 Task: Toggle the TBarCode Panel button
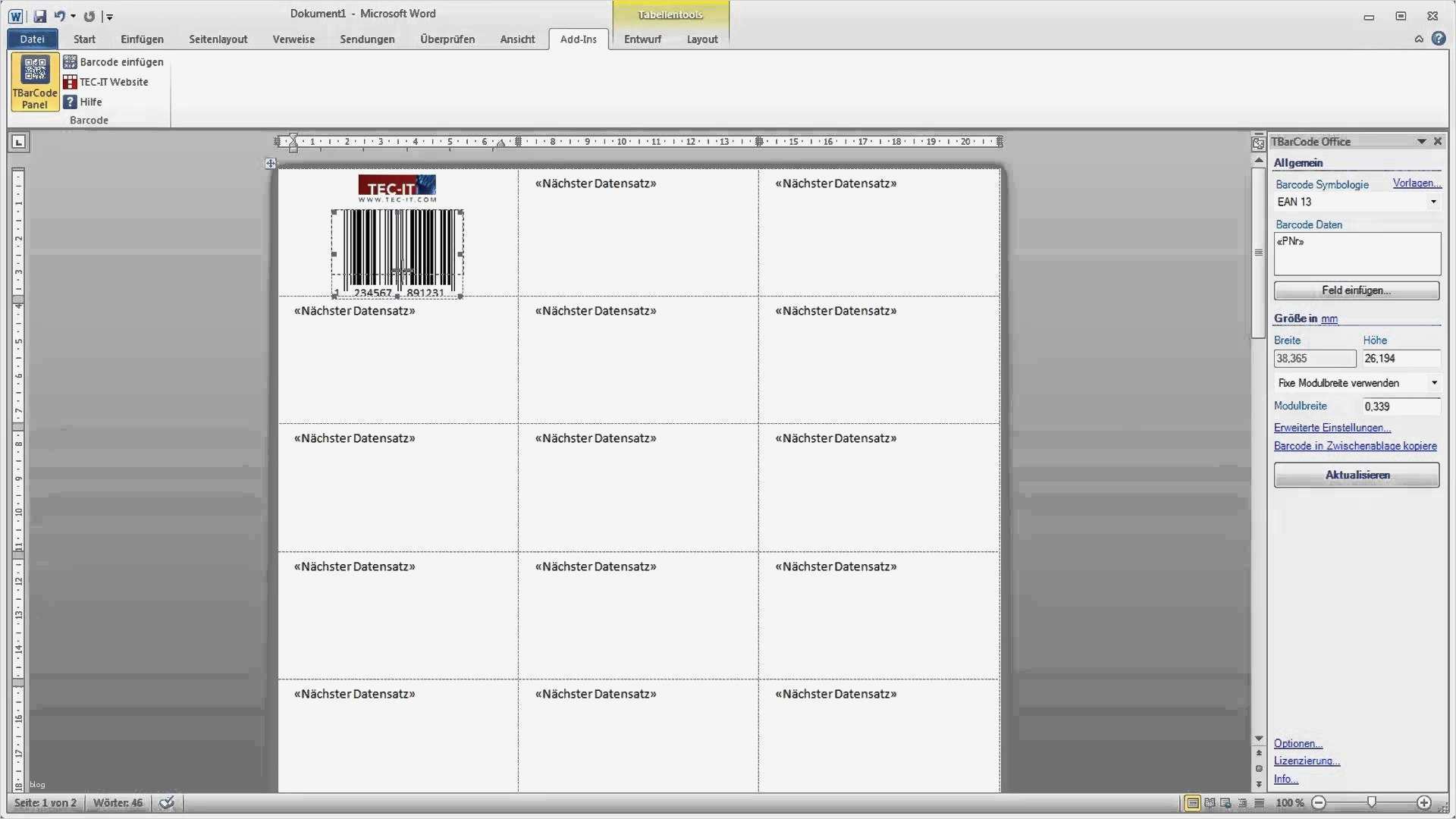click(x=35, y=82)
